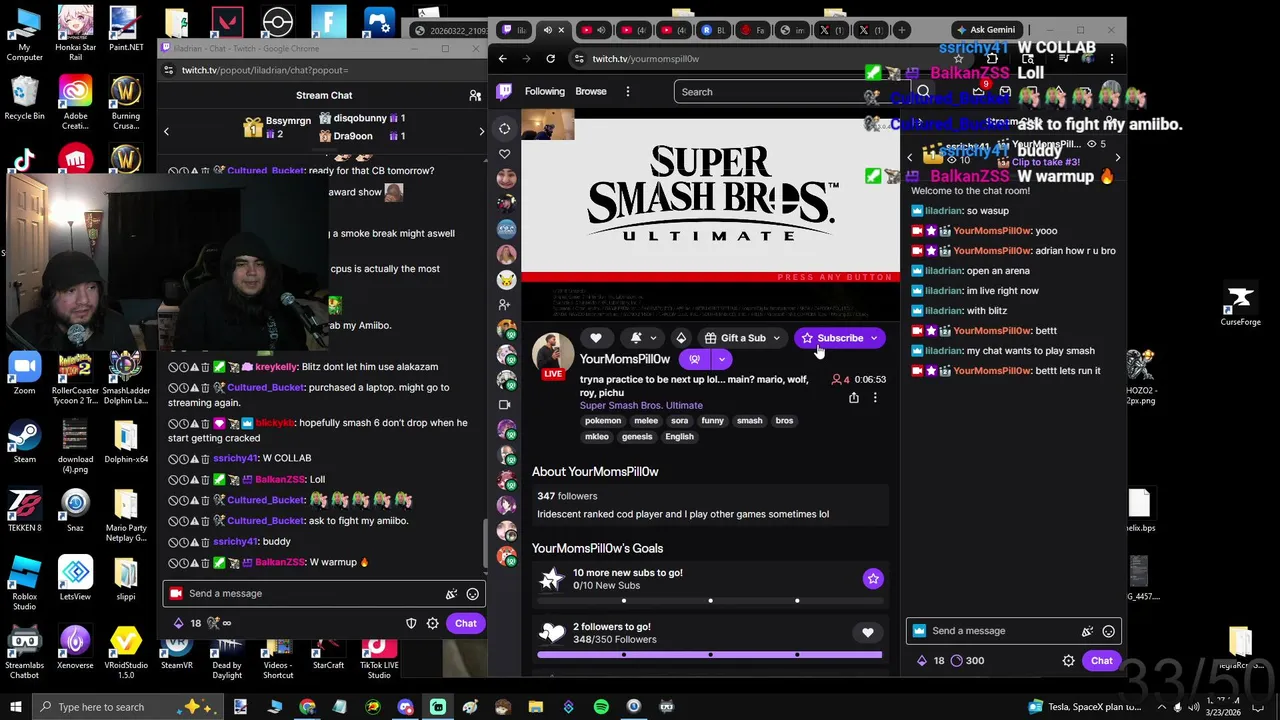Click the sidebar heart Followed Channels icon
The image size is (1280, 720).
[505, 154]
